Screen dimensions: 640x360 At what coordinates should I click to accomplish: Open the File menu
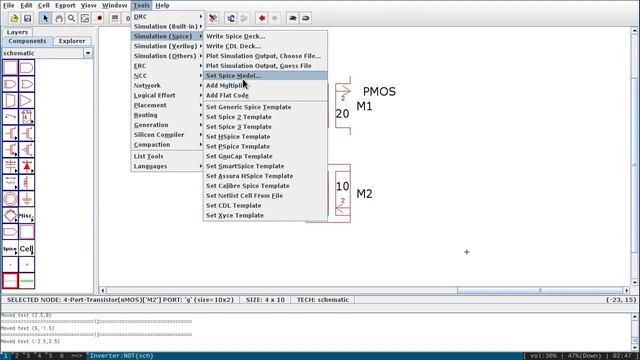click(x=9, y=5)
